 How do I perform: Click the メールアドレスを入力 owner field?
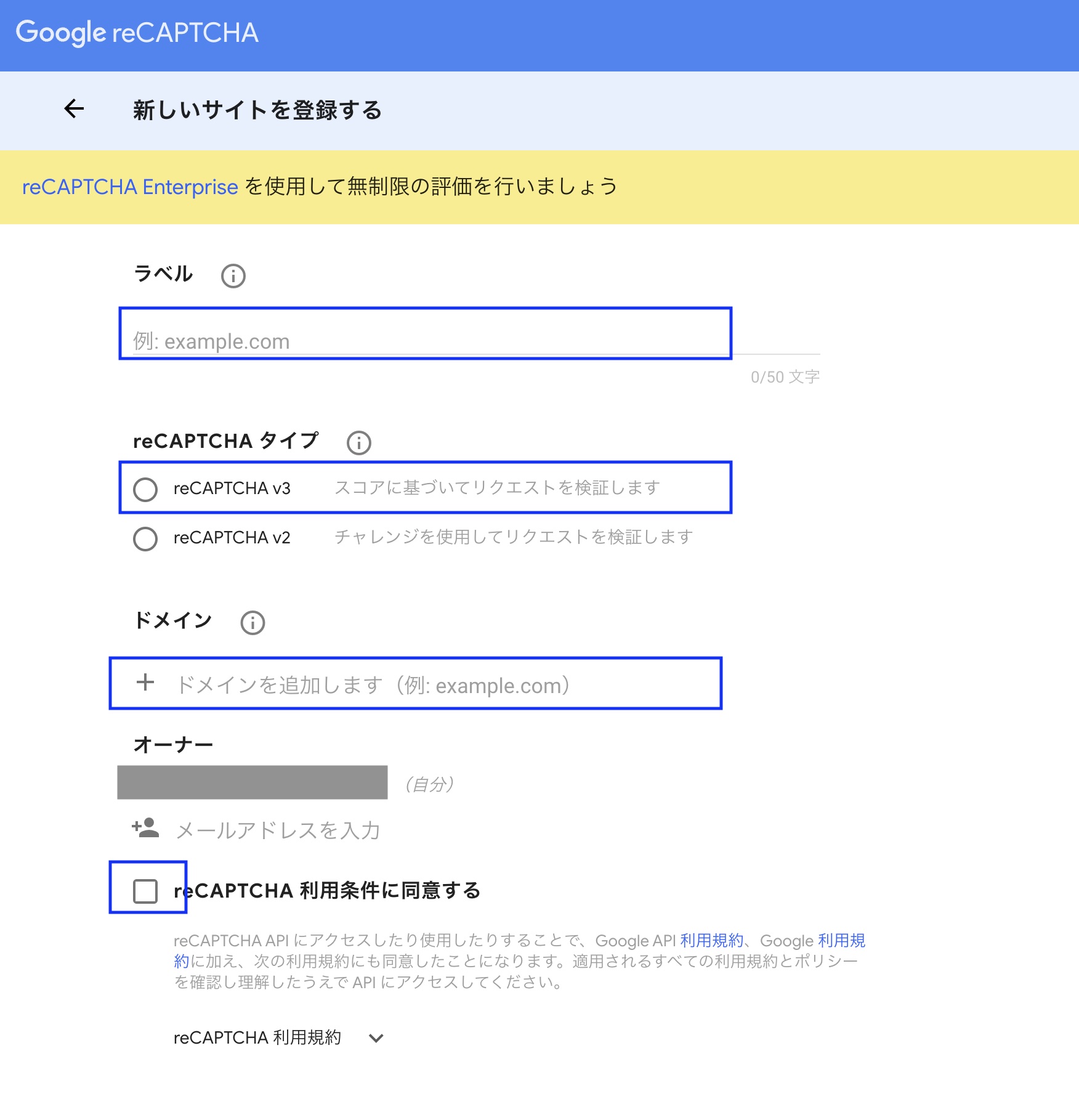coord(278,830)
